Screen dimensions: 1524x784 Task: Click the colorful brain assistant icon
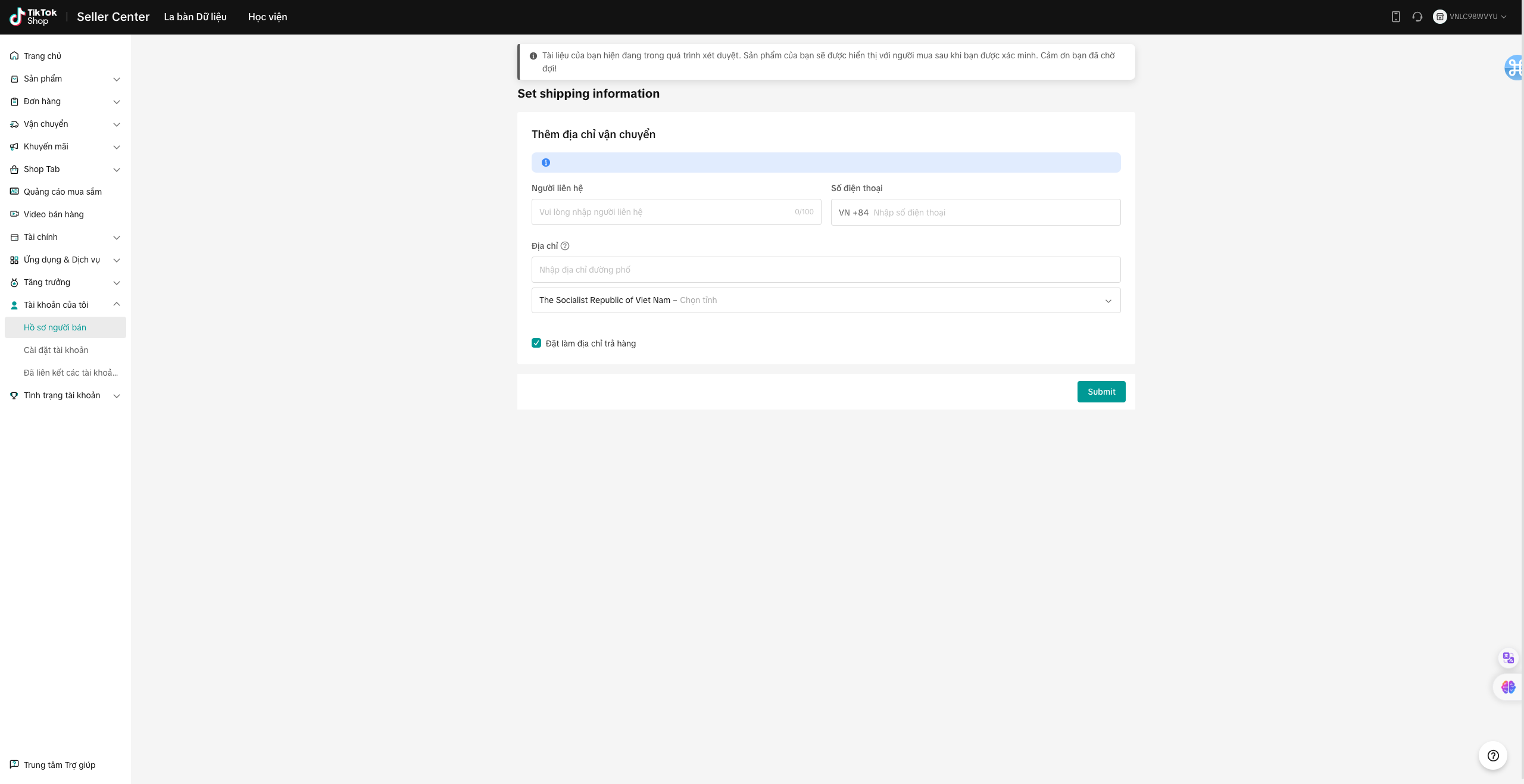[1508, 687]
